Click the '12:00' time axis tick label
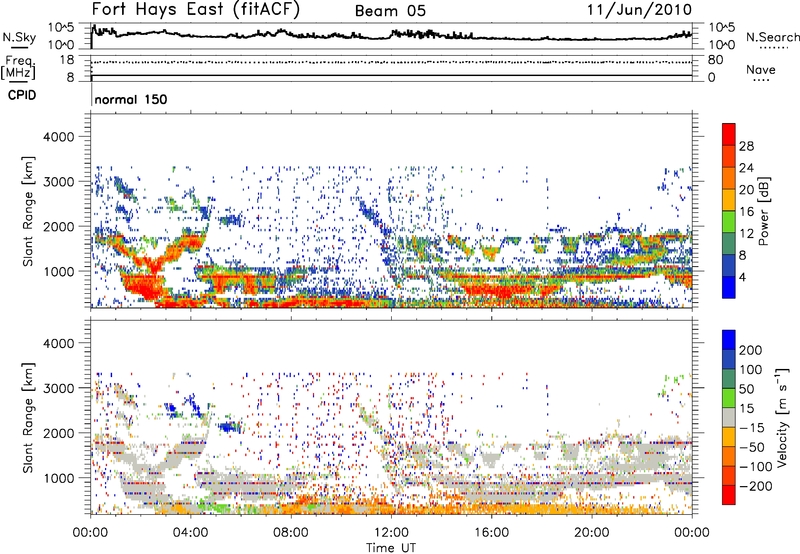 pos(391,533)
